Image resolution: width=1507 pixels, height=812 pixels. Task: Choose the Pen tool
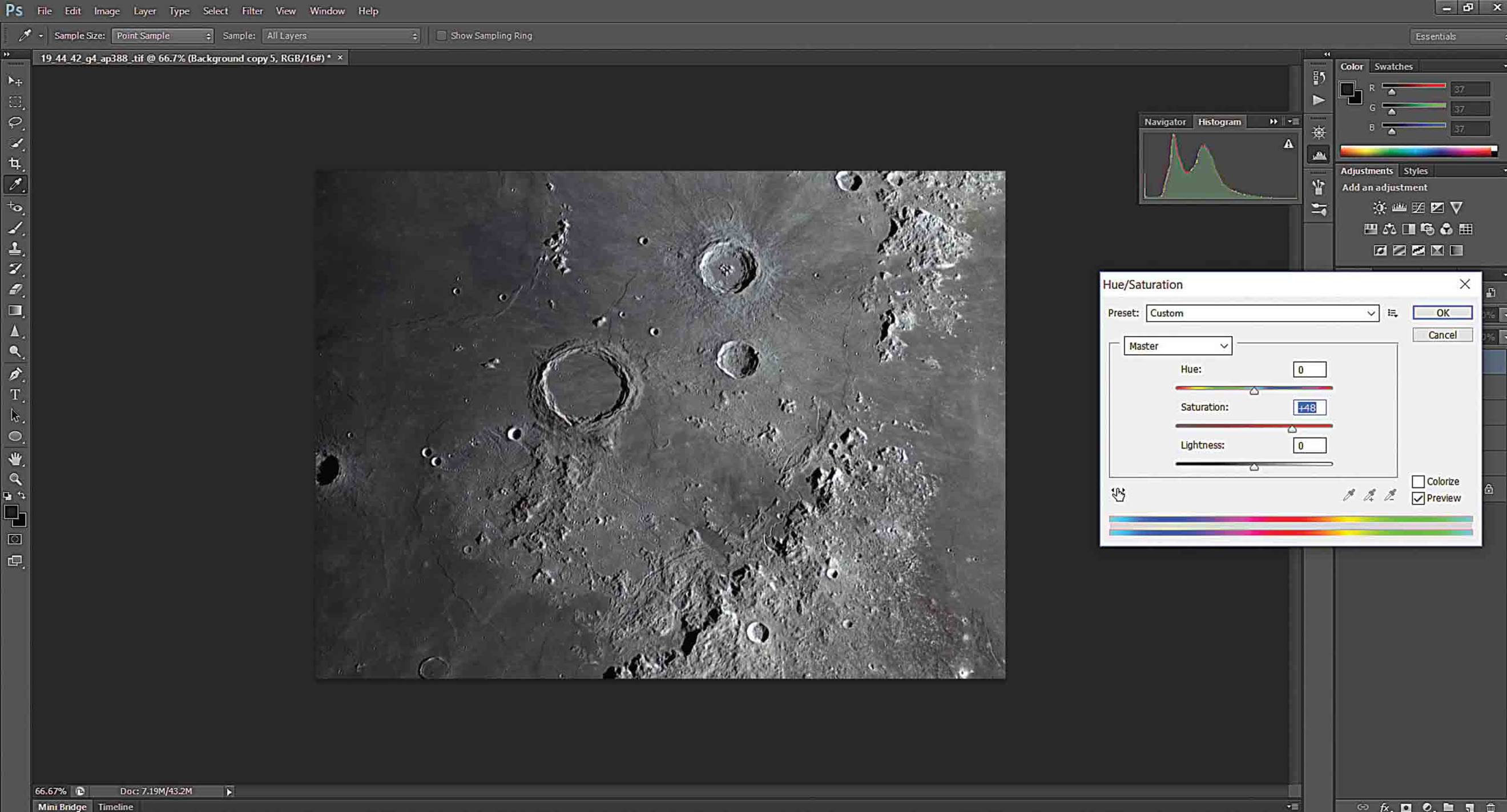click(15, 374)
